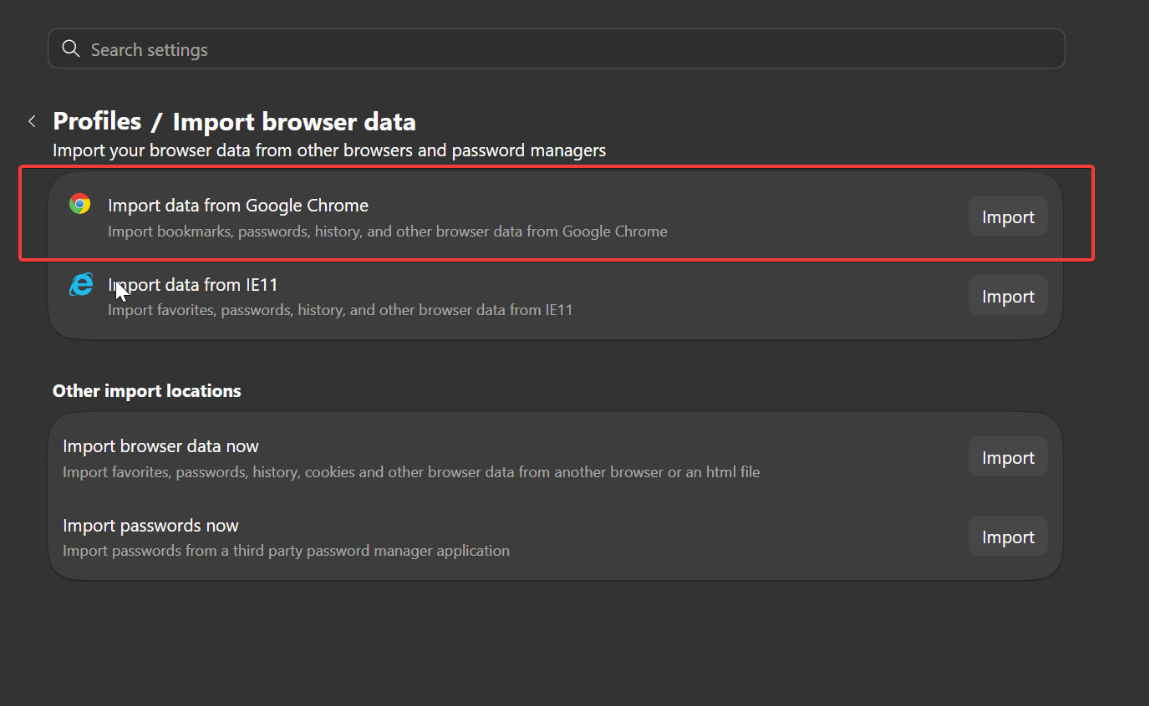Image resolution: width=1149 pixels, height=706 pixels.
Task: Click the Internet Explorer logo icon
Action: pos(81,284)
